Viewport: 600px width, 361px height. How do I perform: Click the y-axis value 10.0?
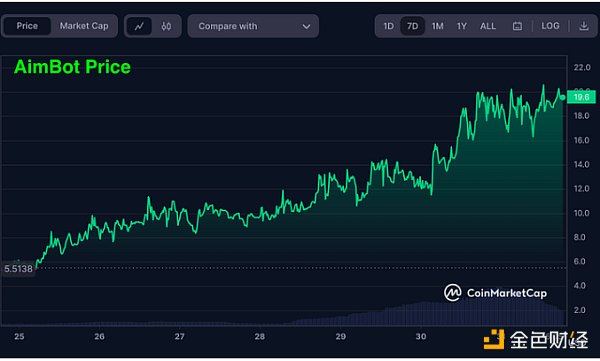point(582,213)
